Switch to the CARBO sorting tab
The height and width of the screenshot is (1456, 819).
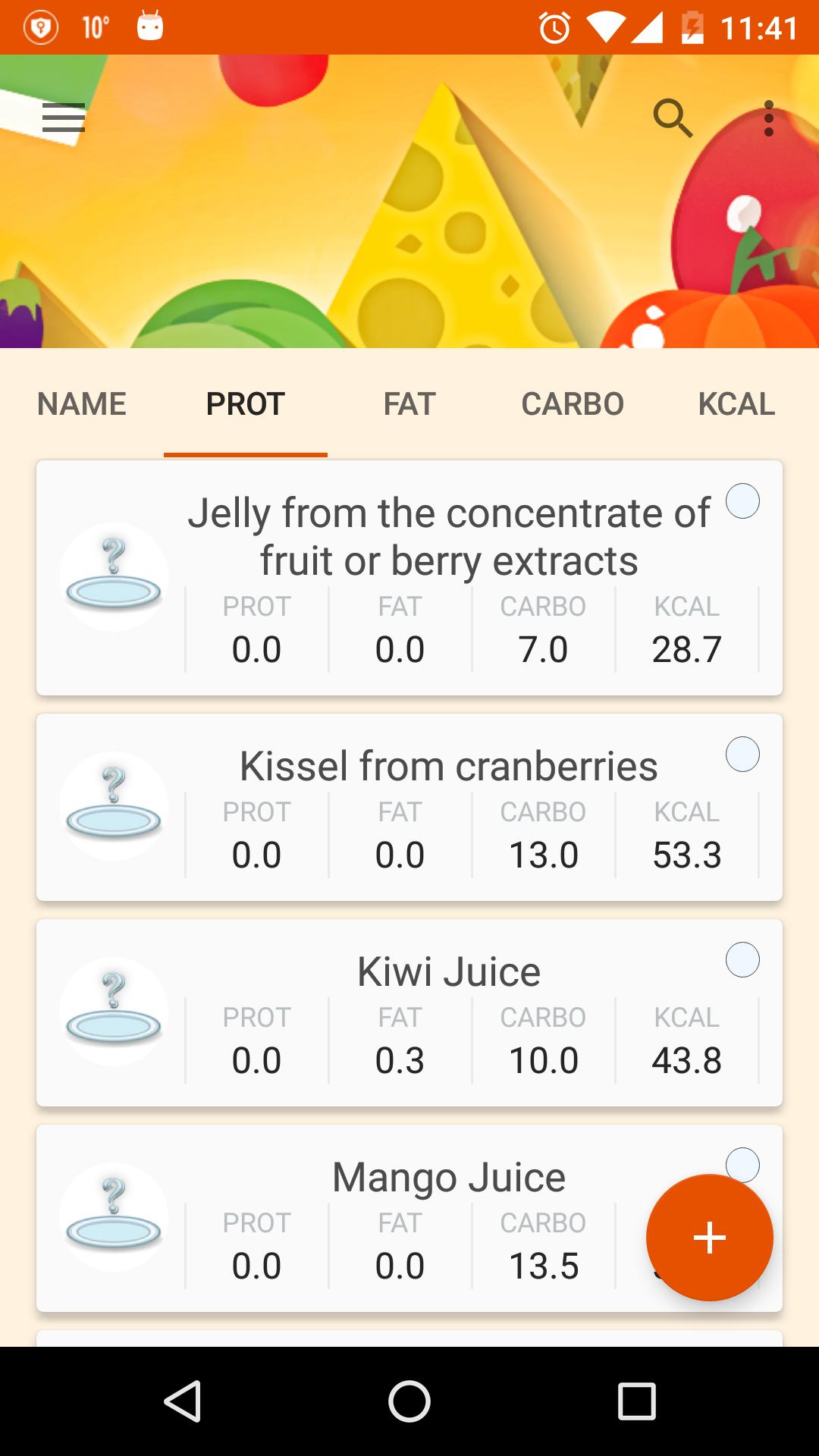573,404
